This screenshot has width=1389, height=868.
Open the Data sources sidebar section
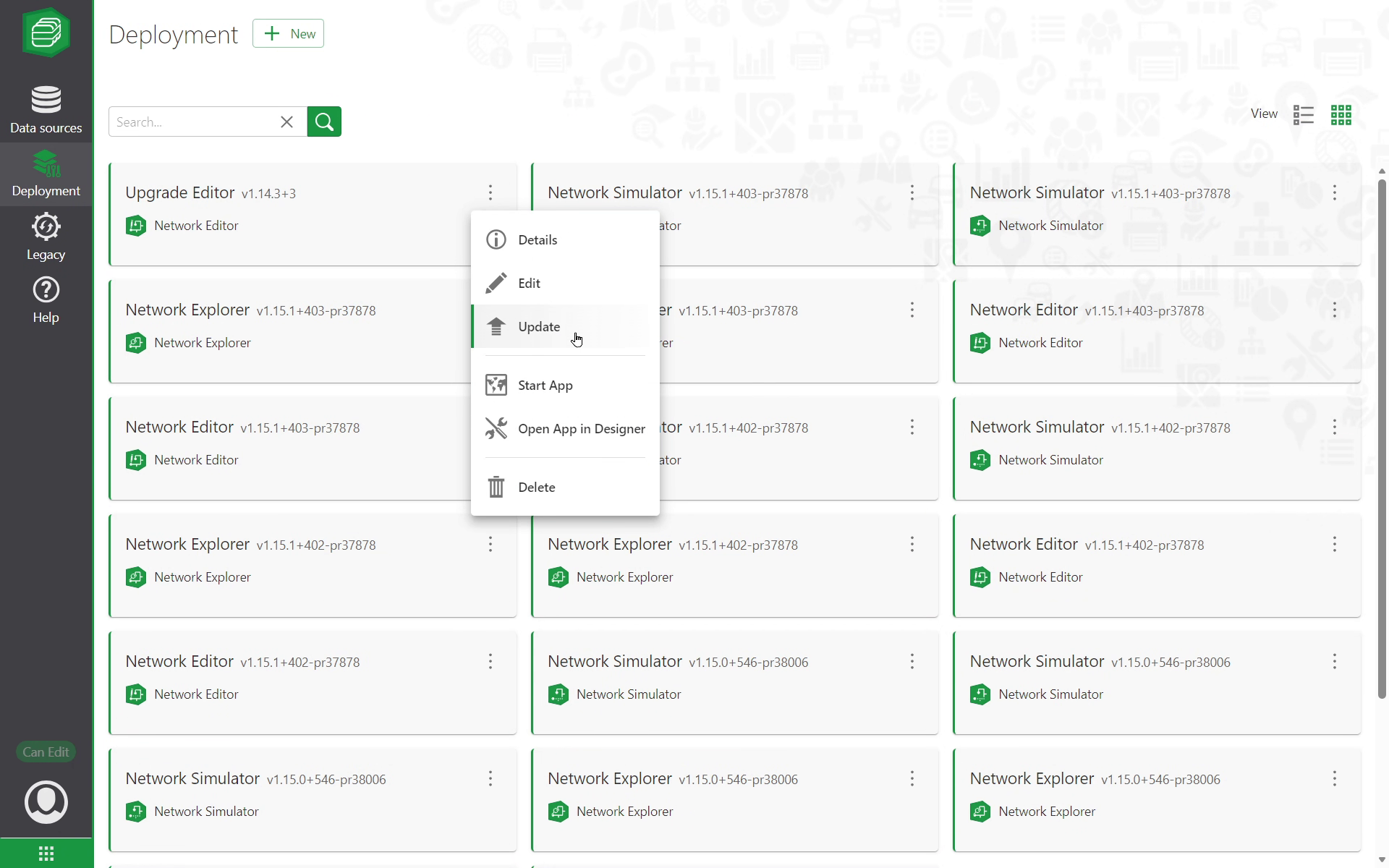46,110
